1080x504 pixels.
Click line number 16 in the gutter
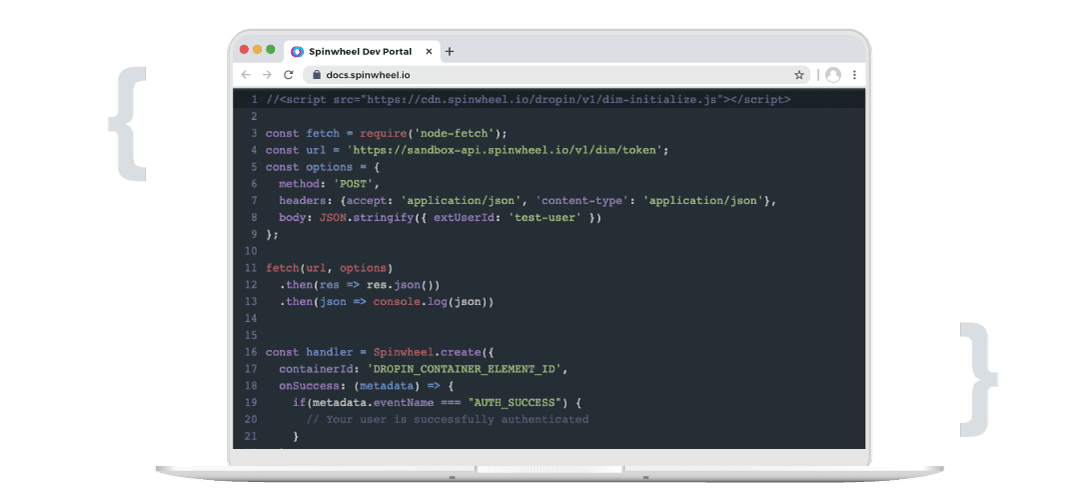coord(251,353)
